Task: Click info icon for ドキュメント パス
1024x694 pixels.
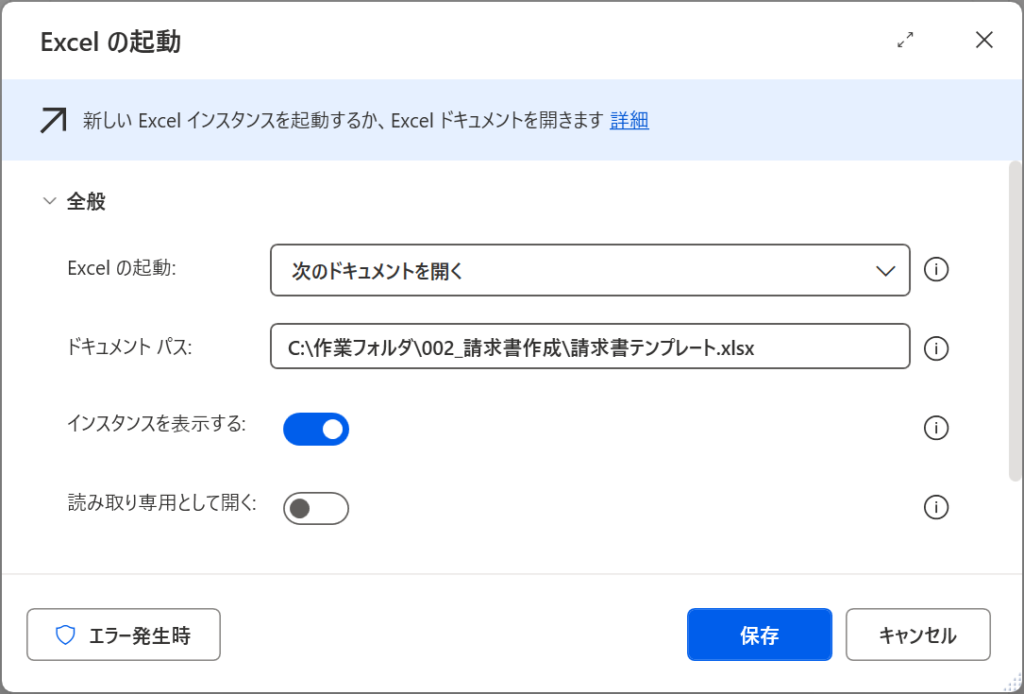Action: [936, 349]
